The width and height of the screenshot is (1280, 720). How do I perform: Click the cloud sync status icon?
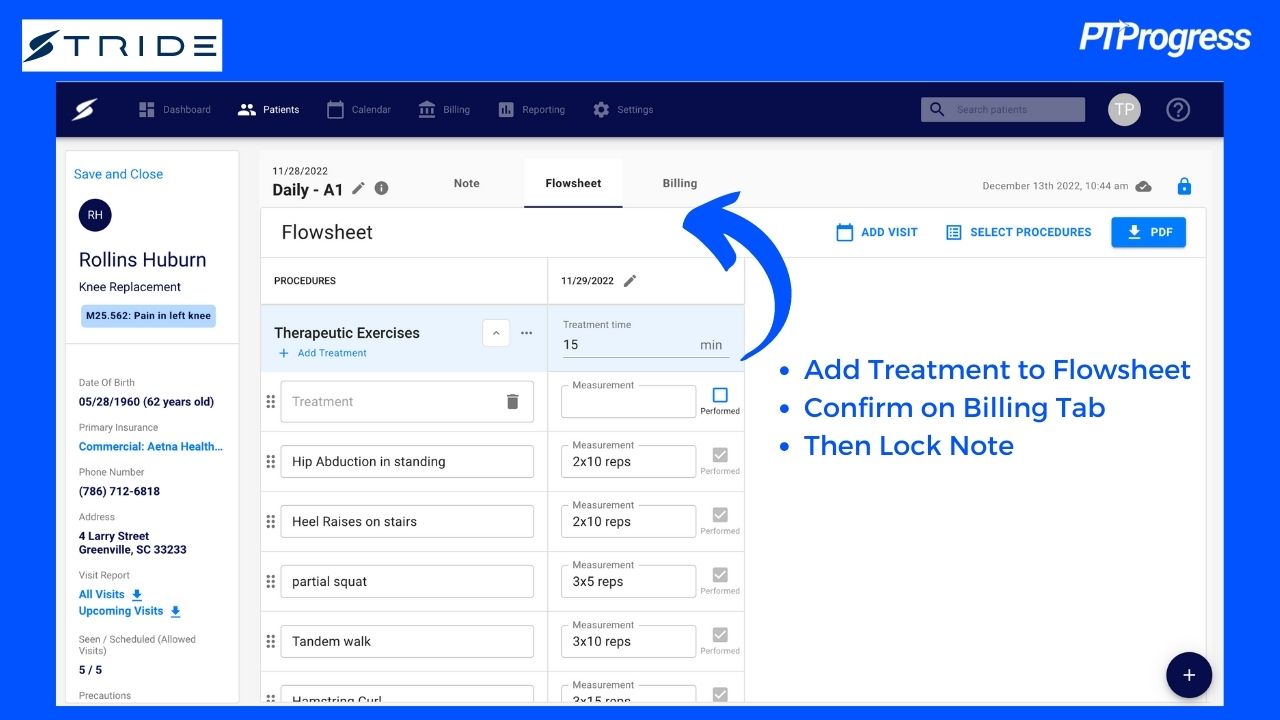pos(1143,186)
